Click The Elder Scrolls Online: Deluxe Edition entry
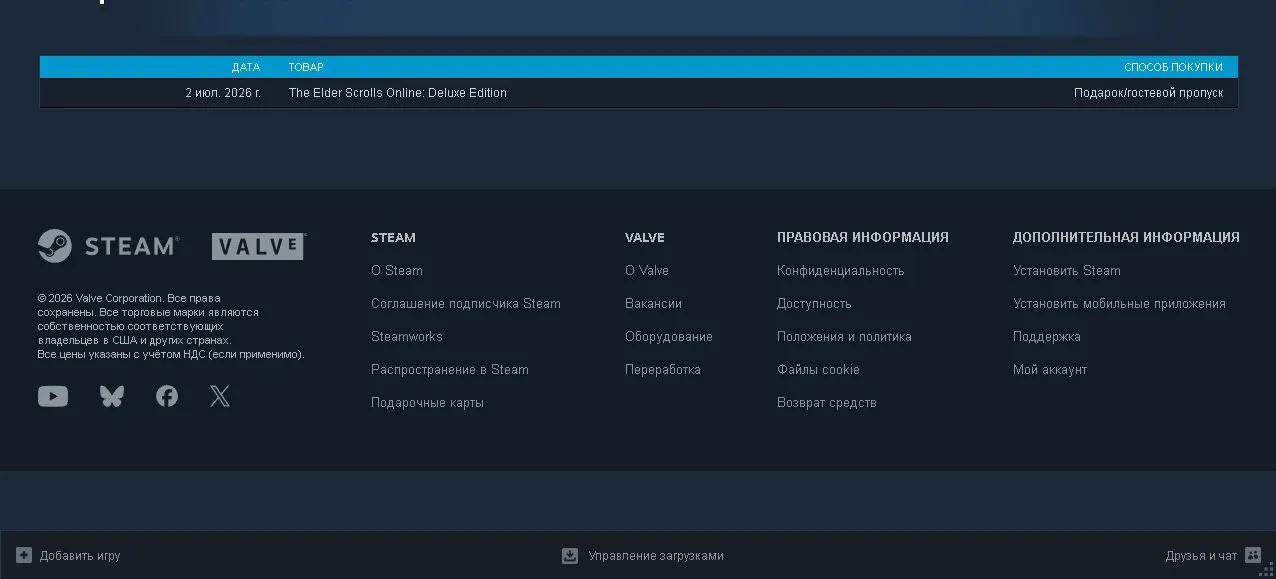The width and height of the screenshot is (1276, 579). [x=398, y=93]
